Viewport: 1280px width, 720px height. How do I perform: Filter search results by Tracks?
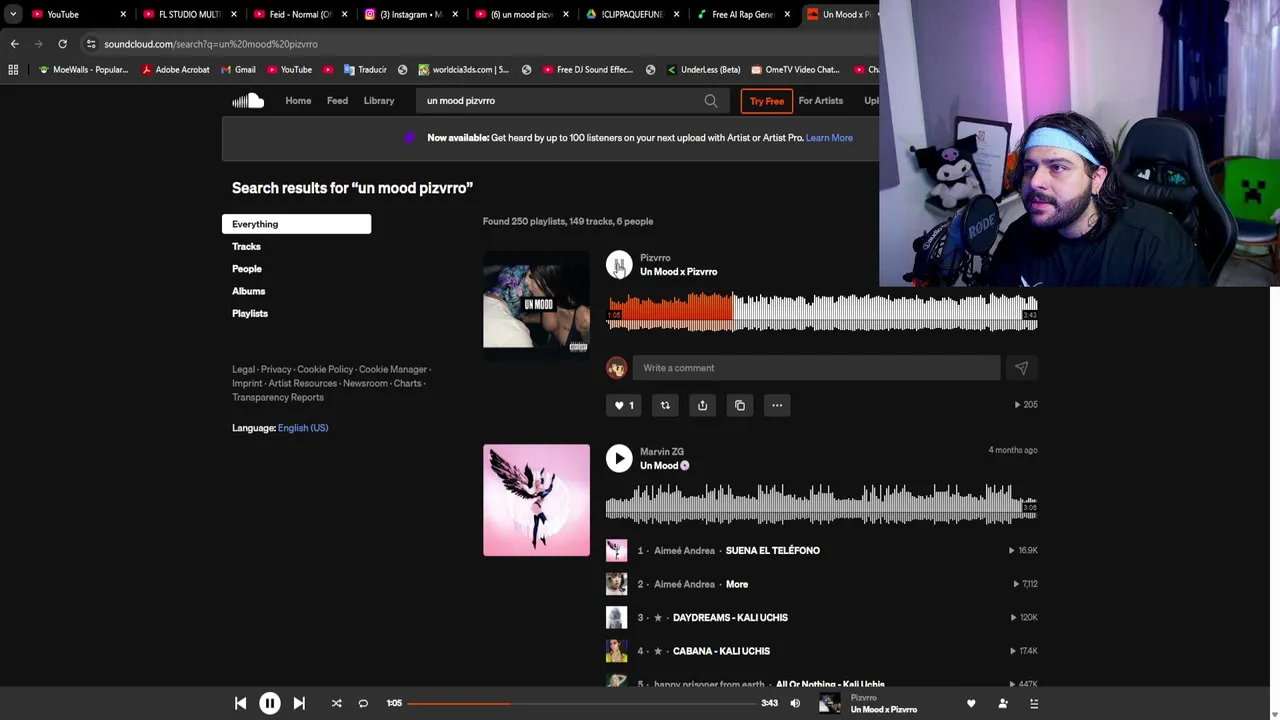(x=246, y=246)
